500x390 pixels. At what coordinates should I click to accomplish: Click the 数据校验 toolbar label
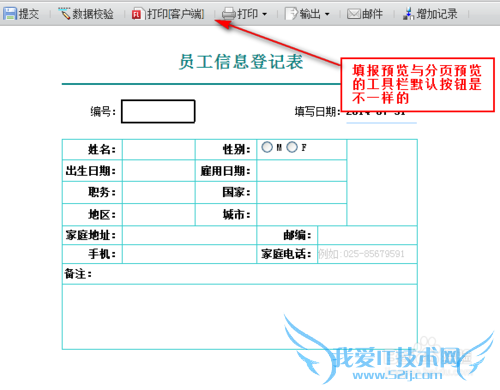[x=93, y=14]
